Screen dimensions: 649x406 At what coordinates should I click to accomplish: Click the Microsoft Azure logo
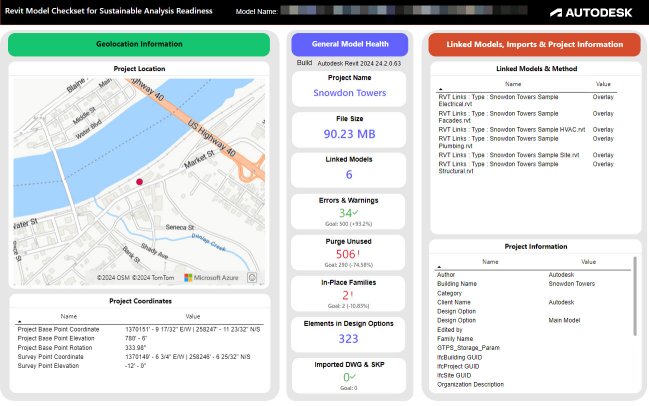click(211, 278)
